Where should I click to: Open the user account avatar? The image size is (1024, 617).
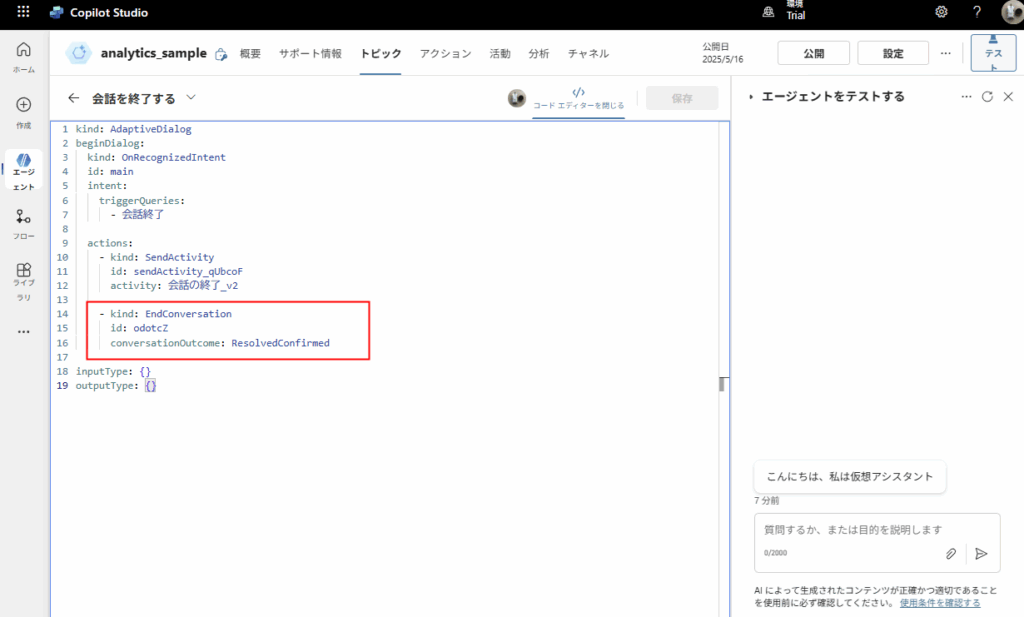click(x=1012, y=12)
